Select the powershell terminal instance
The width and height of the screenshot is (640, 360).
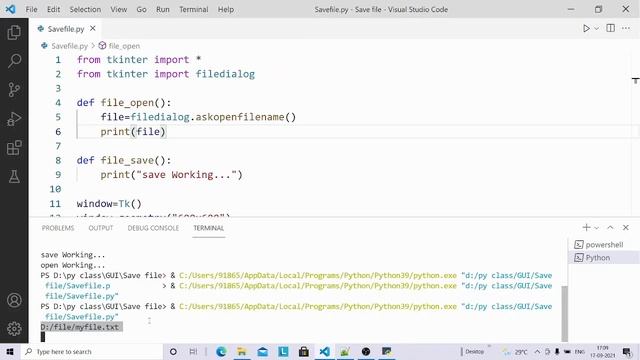point(604,244)
